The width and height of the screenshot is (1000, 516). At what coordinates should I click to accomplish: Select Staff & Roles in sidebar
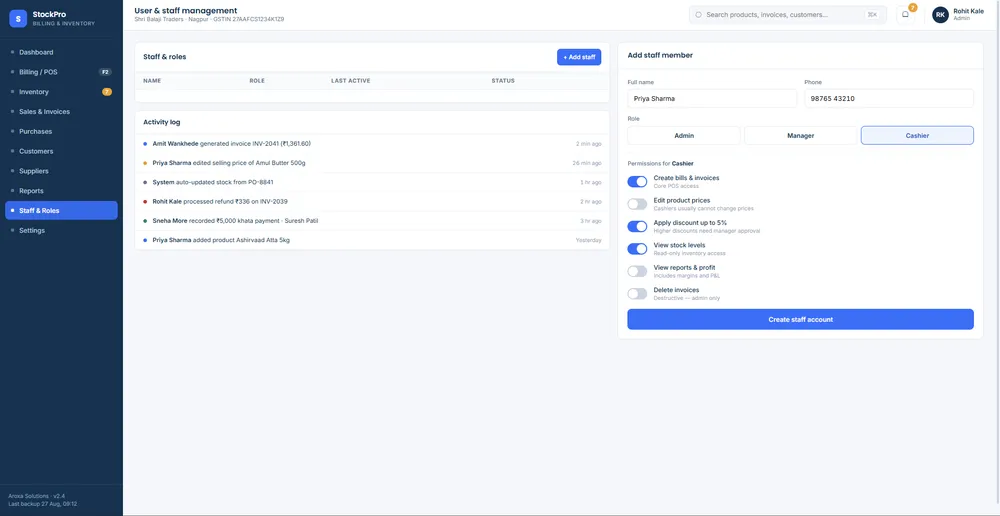(x=61, y=210)
